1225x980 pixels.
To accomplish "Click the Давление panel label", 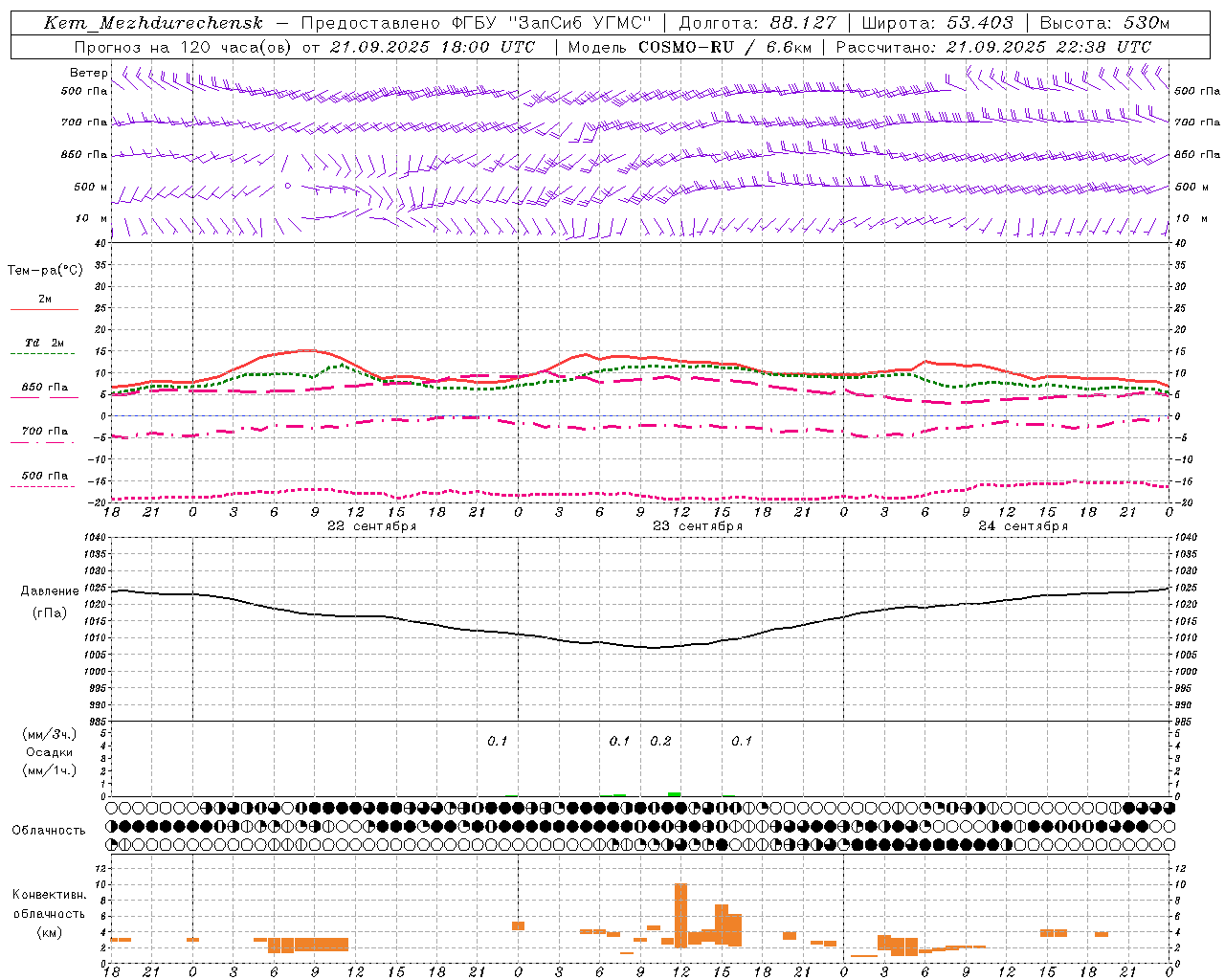I will (50, 591).
